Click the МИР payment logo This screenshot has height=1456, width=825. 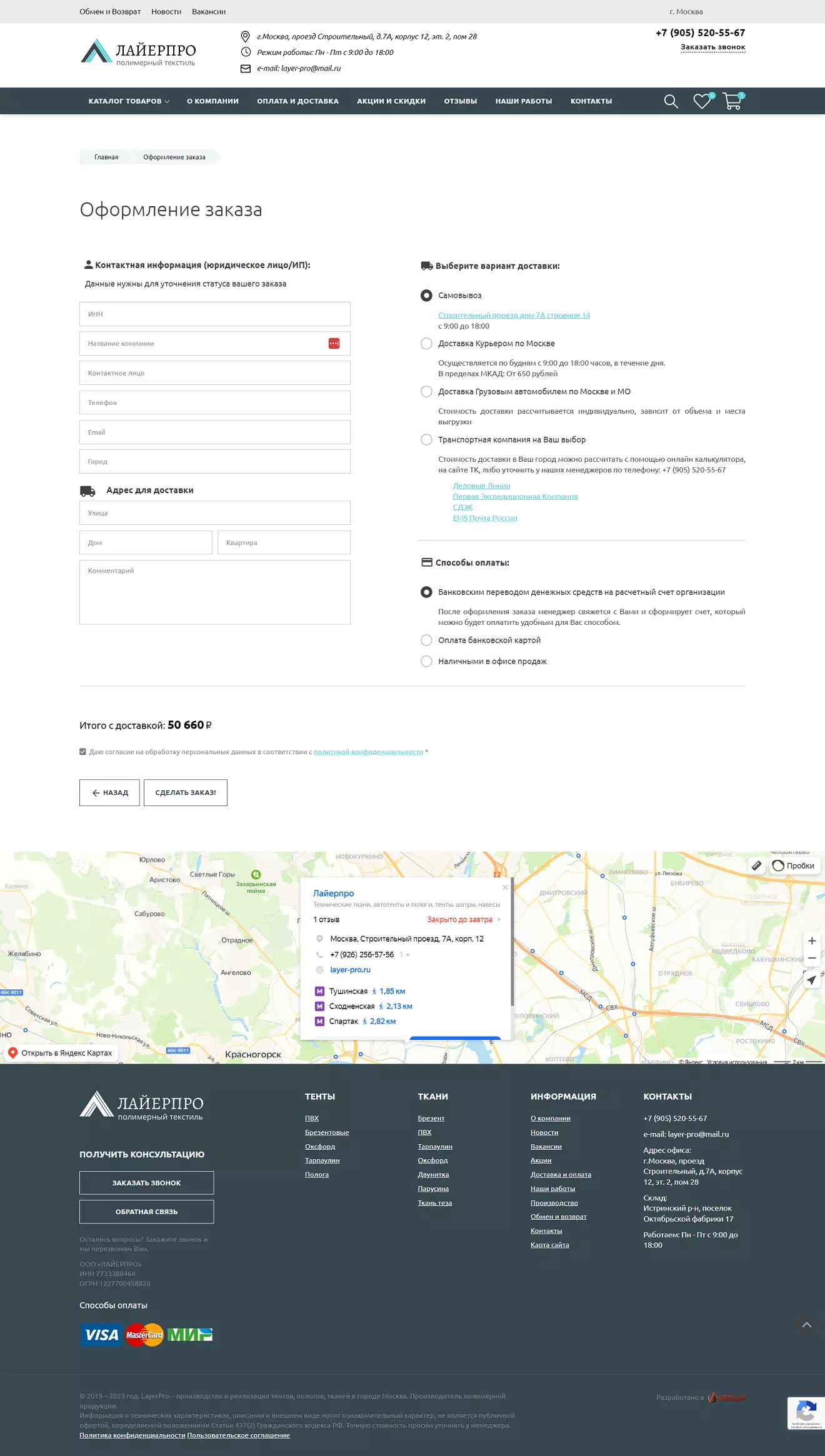(190, 1335)
